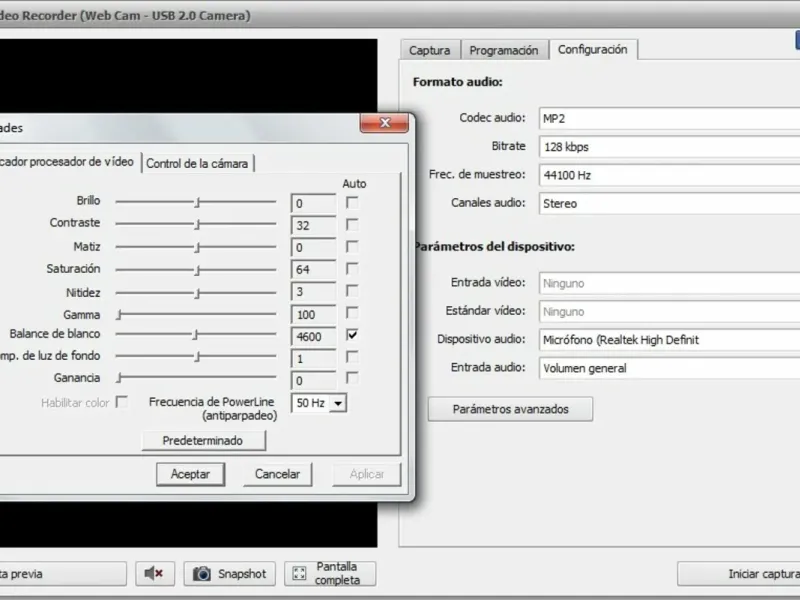Open the Estándar vídeo dropdown

(669, 312)
